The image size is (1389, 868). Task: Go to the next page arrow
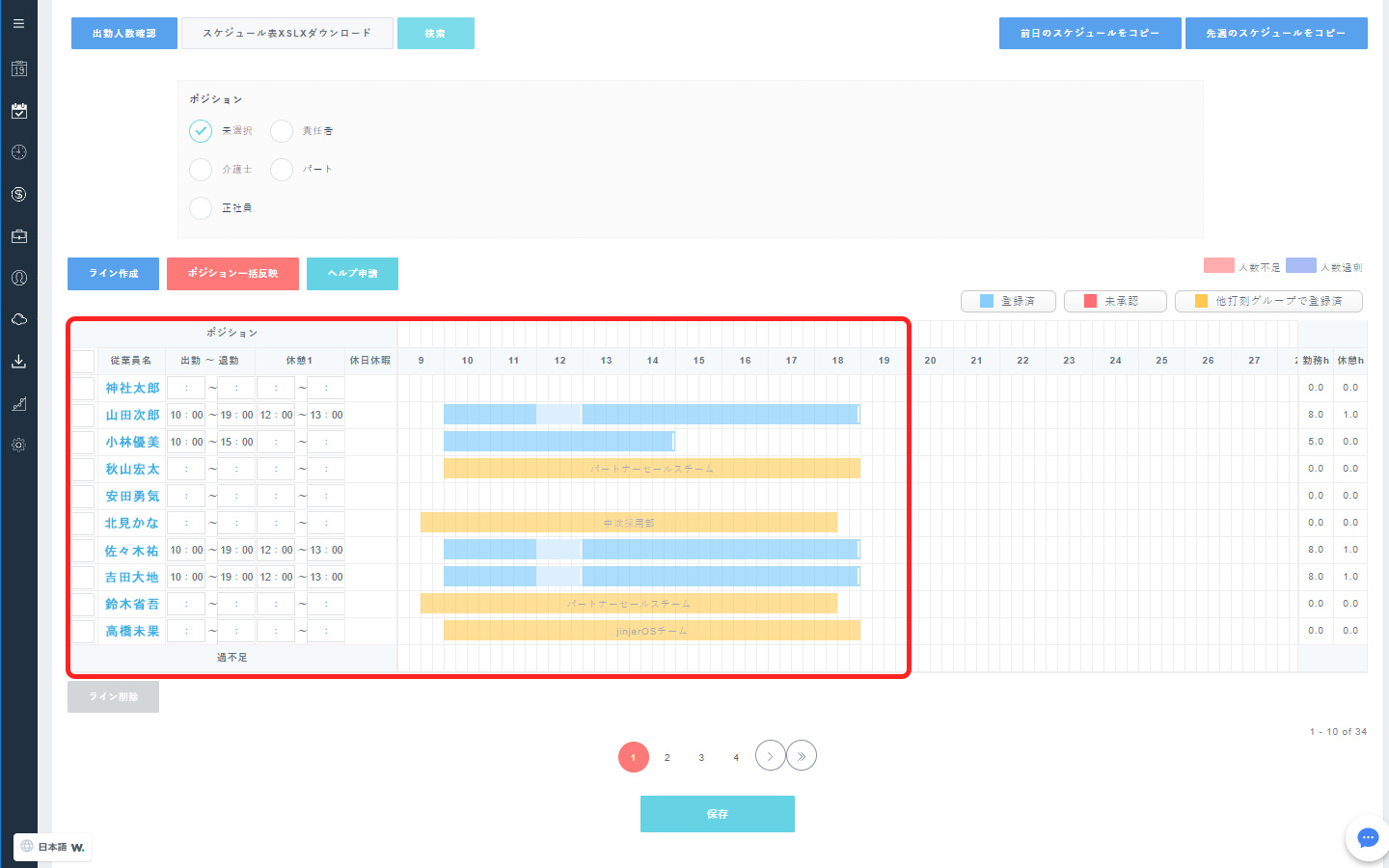(x=770, y=756)
